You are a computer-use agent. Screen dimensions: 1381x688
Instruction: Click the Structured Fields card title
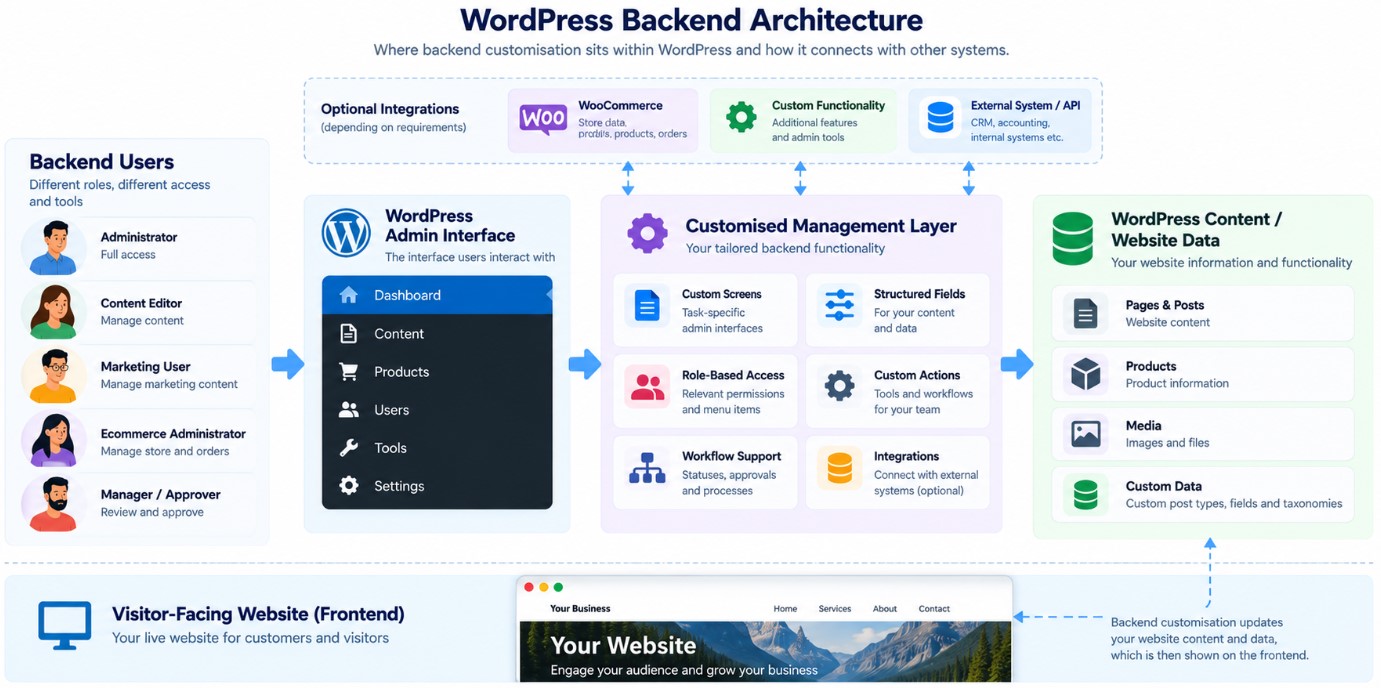coord(919,294)
